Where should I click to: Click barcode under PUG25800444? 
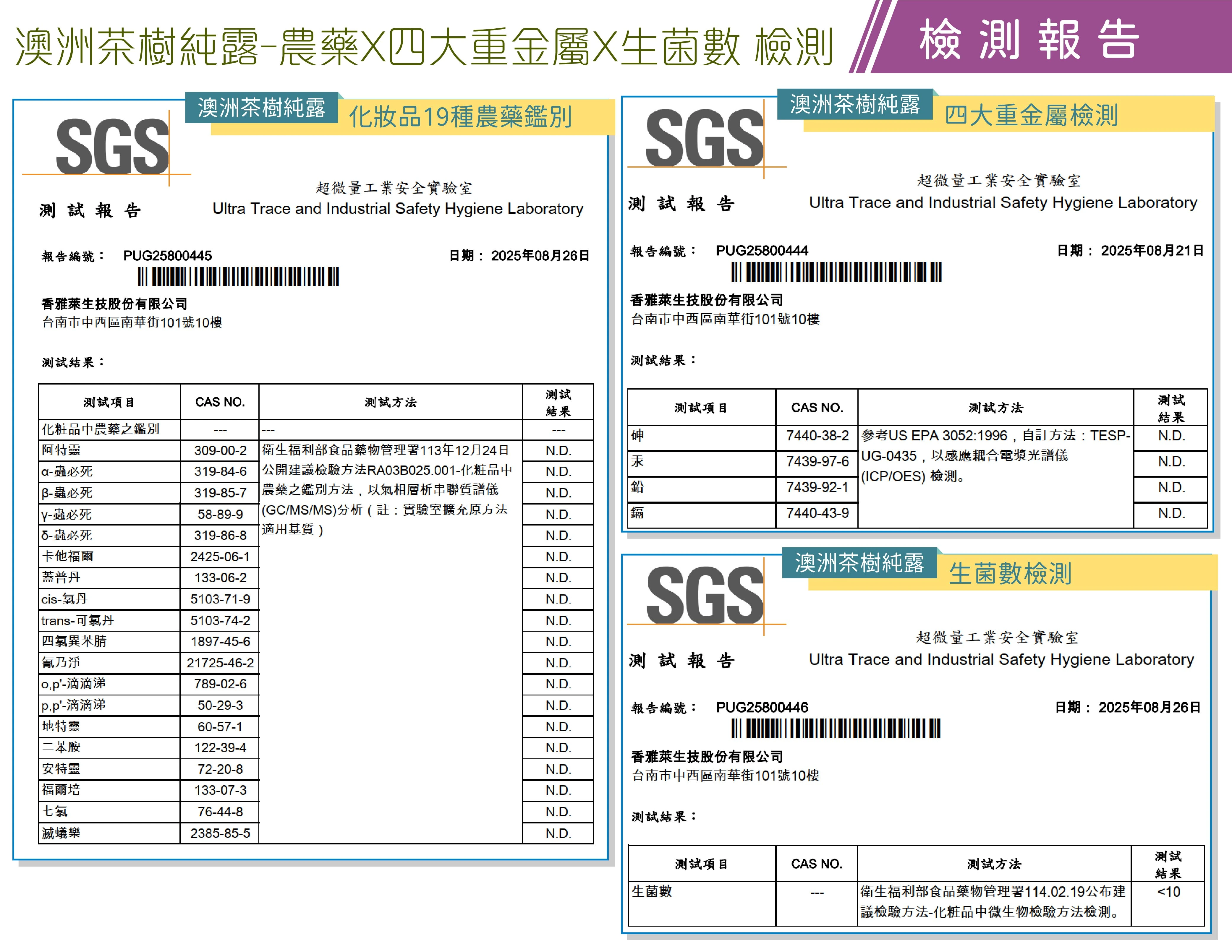(836, 273)
